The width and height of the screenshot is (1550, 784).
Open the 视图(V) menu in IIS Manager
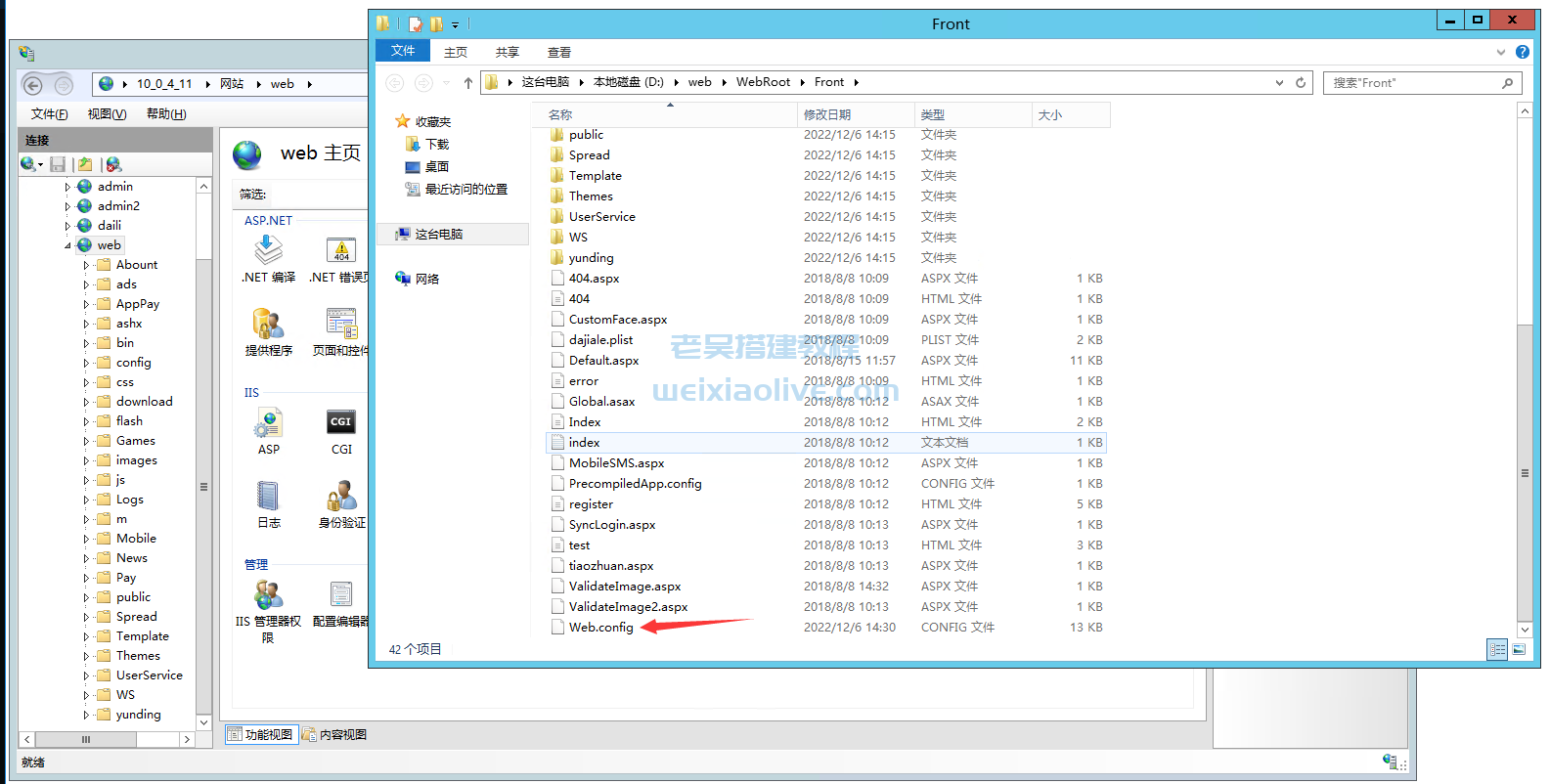107,114
